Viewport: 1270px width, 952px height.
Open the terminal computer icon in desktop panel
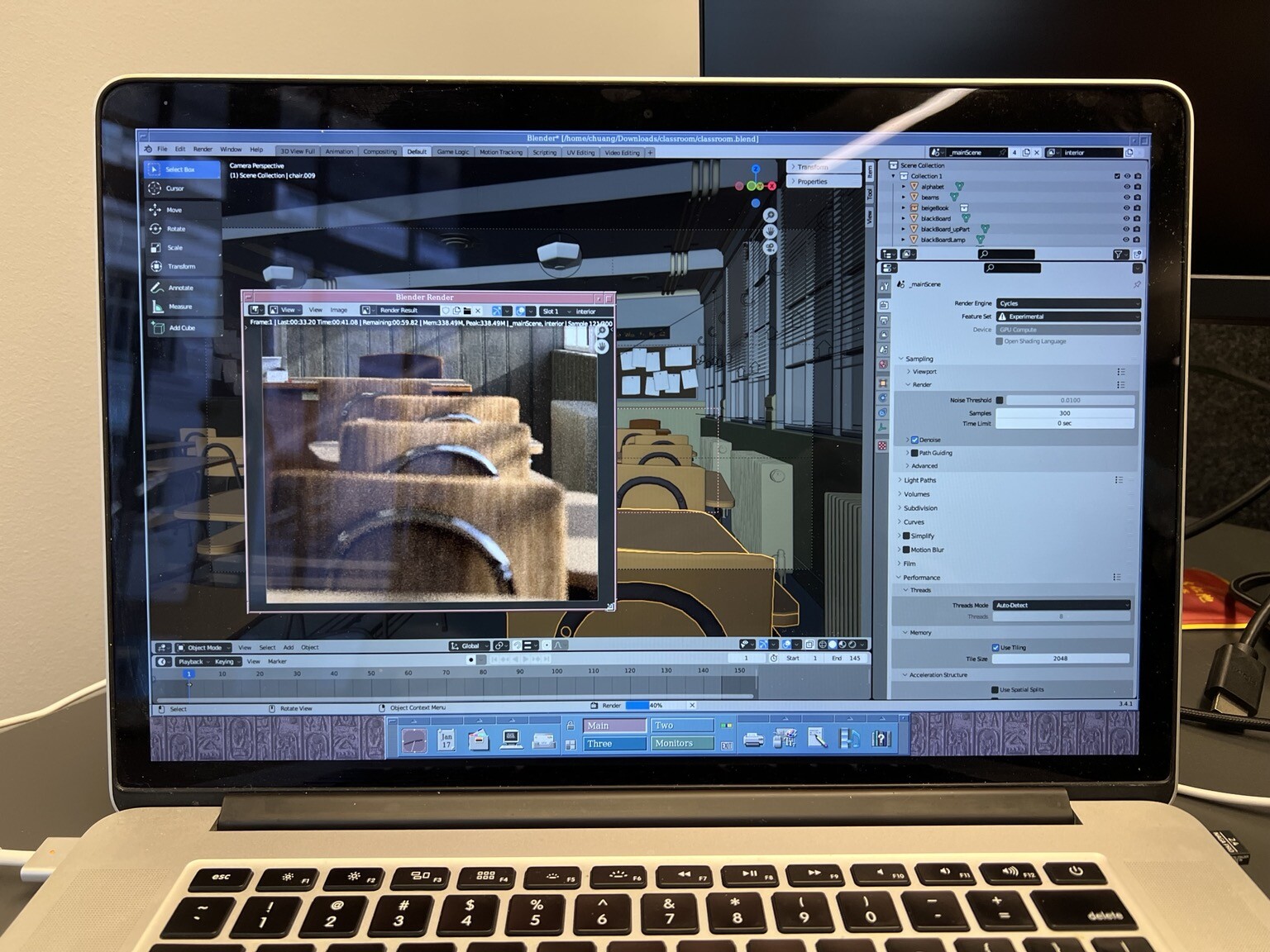click(x=511, y=740)
